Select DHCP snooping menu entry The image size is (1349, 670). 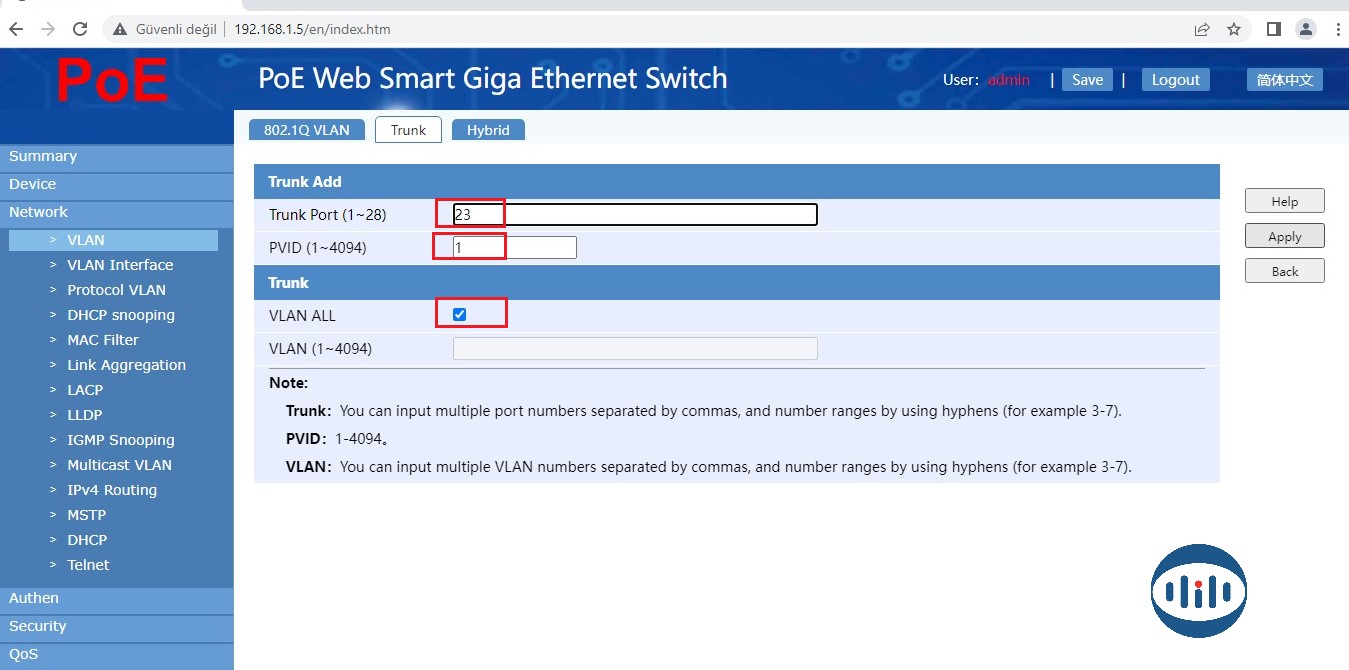click(121, 315)
